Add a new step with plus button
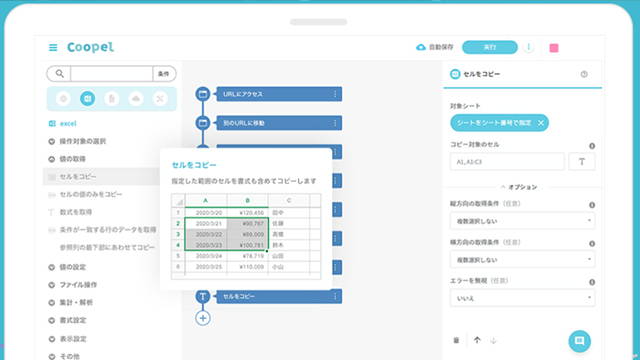The image size is (640, 360). coord(203,318)
